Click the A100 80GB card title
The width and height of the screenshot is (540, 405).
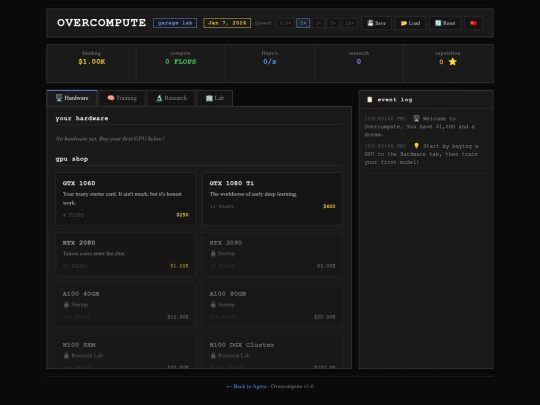tap(228, 294)
